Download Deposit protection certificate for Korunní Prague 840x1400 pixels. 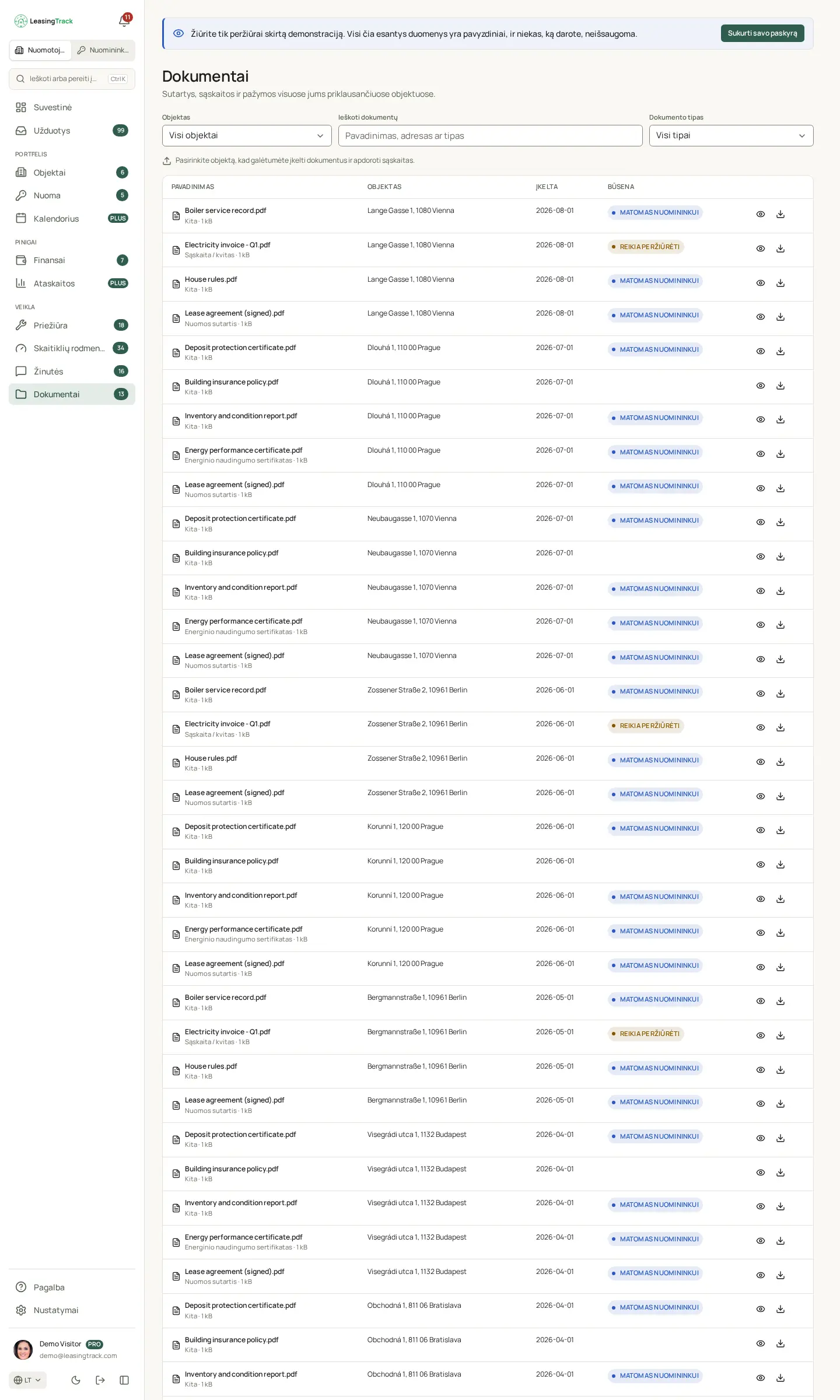(x=780, y=831)
